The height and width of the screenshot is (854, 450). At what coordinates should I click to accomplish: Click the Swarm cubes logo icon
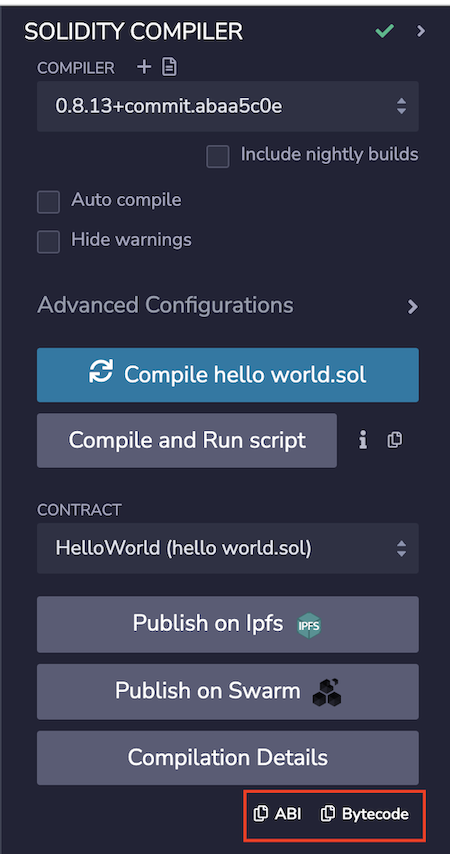pyautogui.click(x=327, y=692)
